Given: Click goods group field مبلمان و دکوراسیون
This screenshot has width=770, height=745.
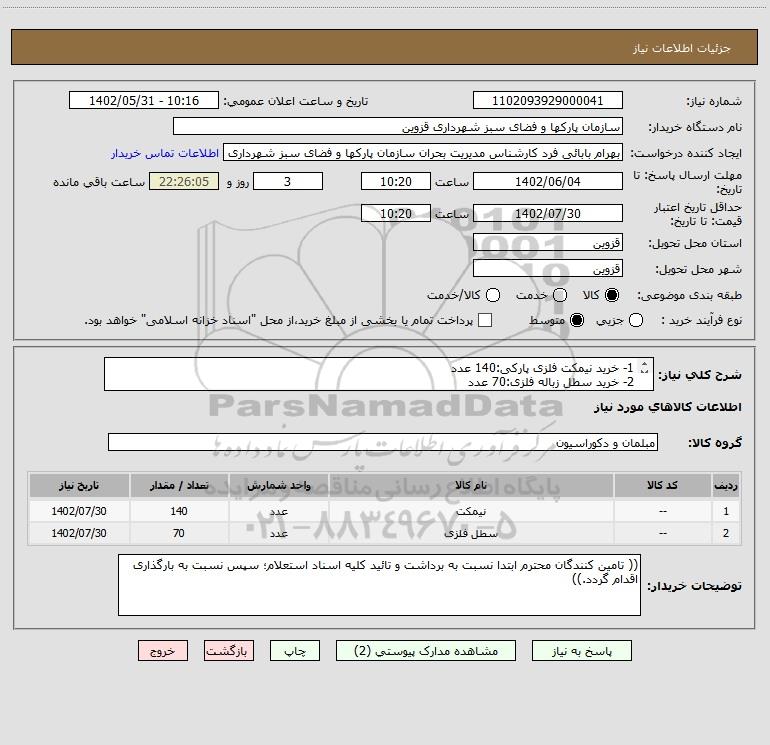Looking at the screenshot, I should (x=383, y=442).
